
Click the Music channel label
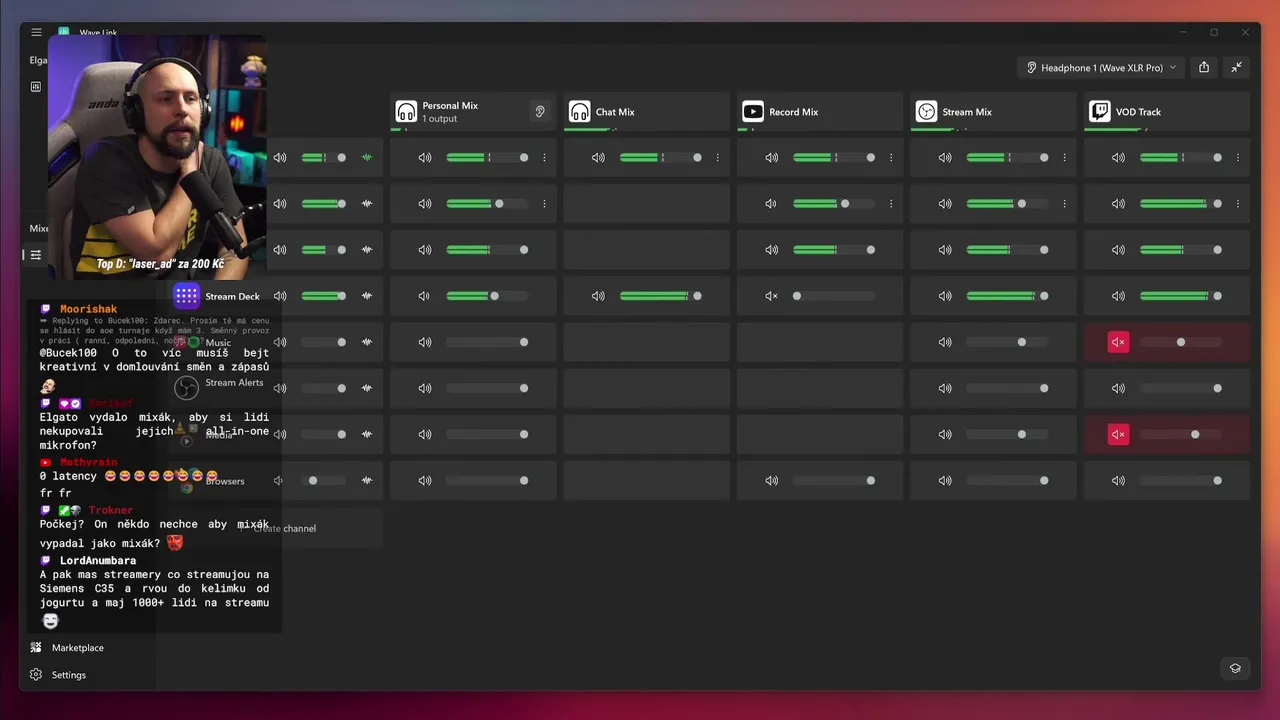click(x=218, y=342)
